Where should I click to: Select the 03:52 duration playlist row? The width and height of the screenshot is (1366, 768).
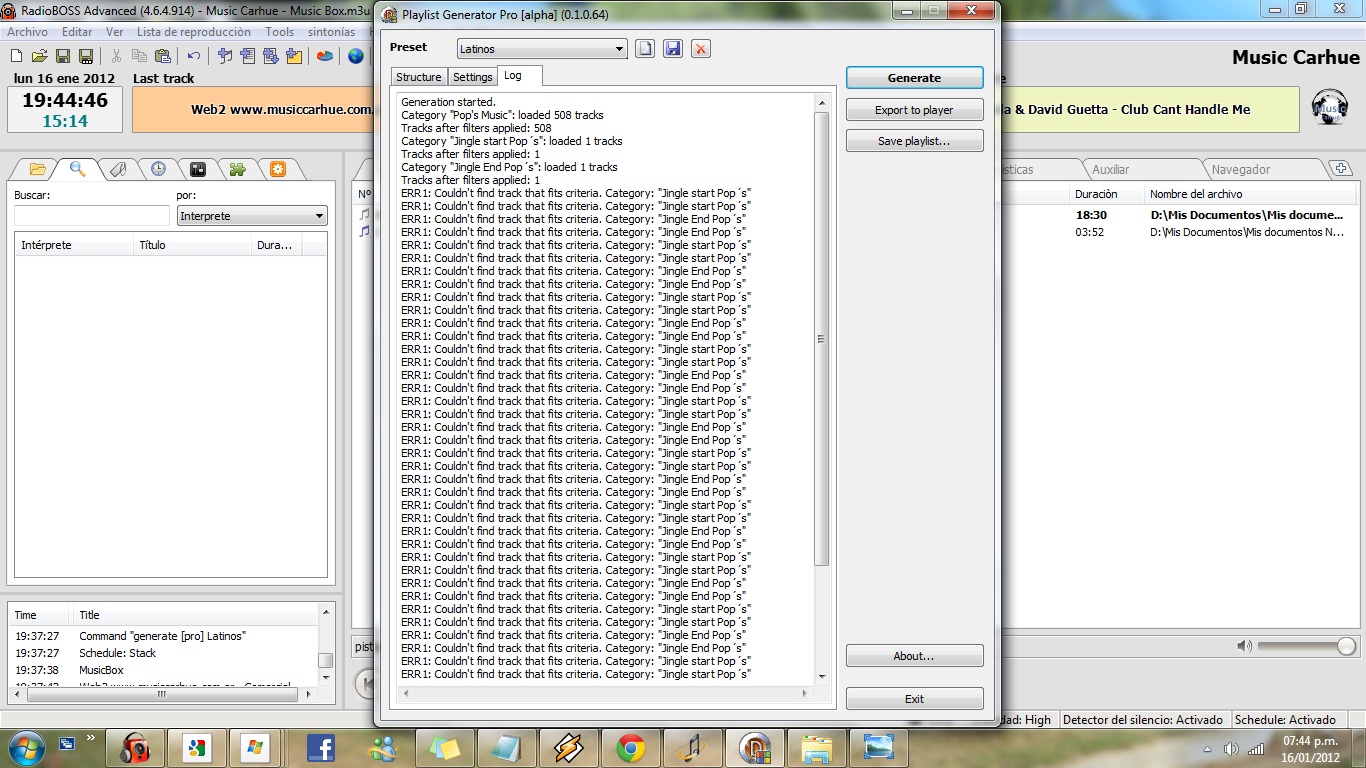coord(1180,232)
